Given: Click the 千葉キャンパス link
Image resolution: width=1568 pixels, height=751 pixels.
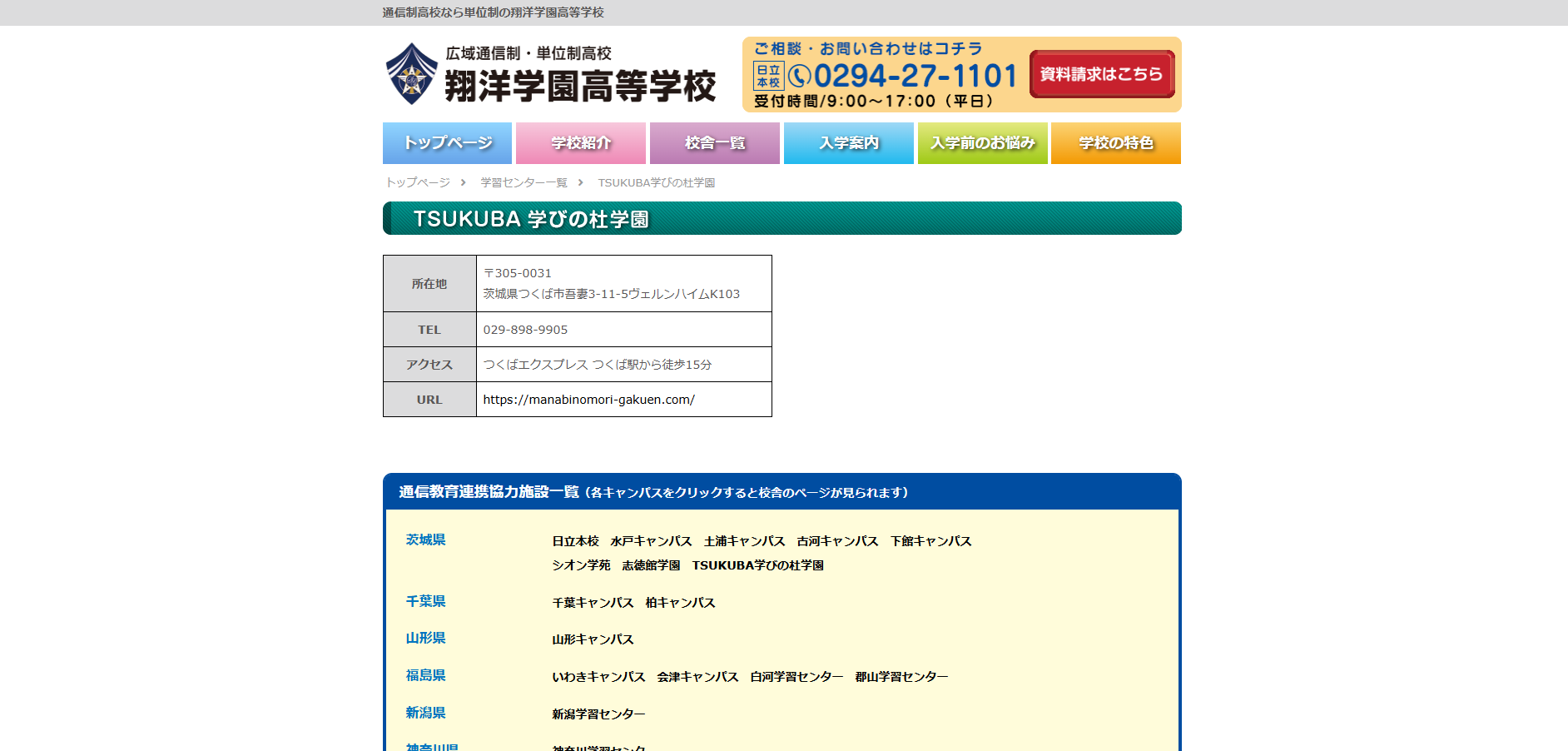Looking at the screenshot, I should [593, 603].
